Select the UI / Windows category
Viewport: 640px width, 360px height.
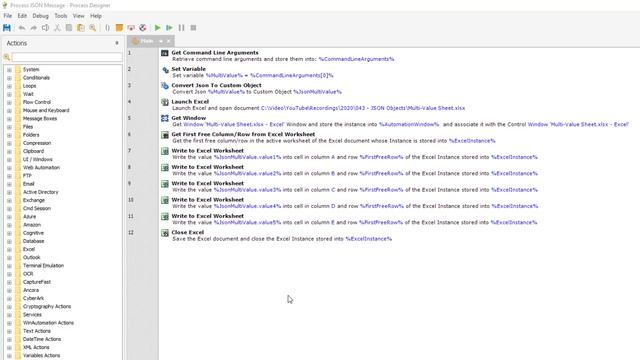tap(38, 159)
